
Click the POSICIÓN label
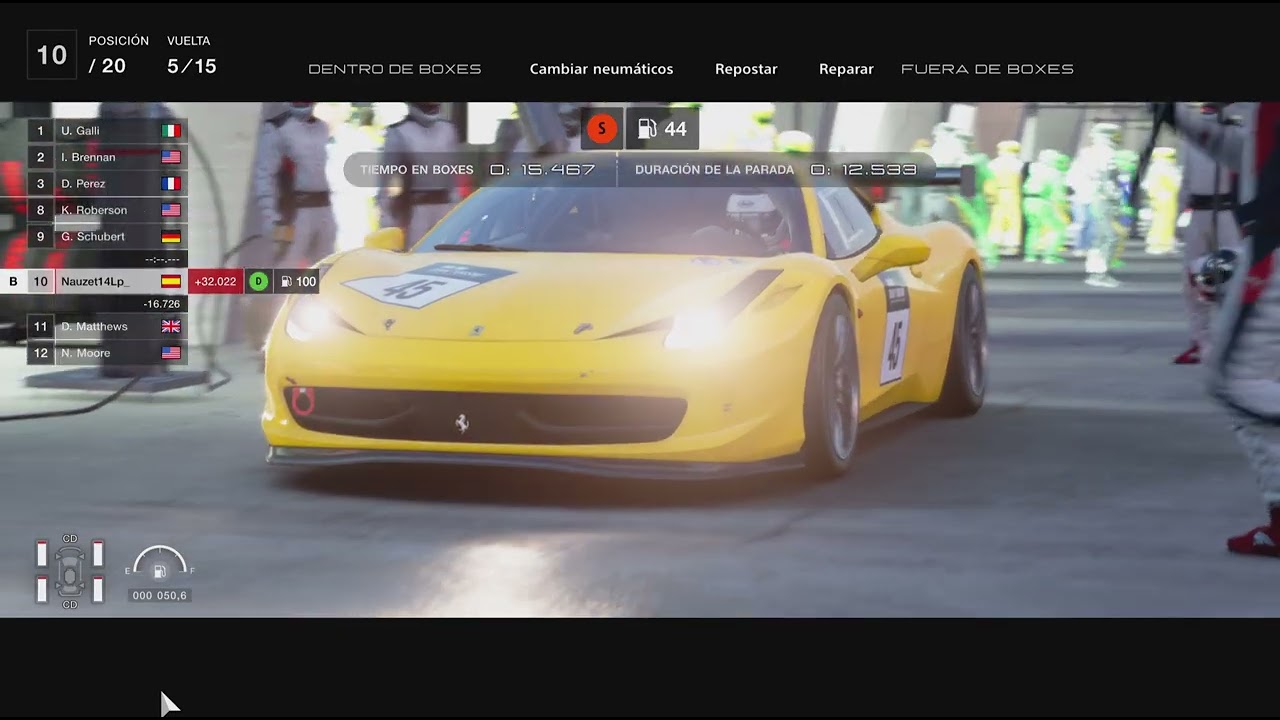(119, 41)
